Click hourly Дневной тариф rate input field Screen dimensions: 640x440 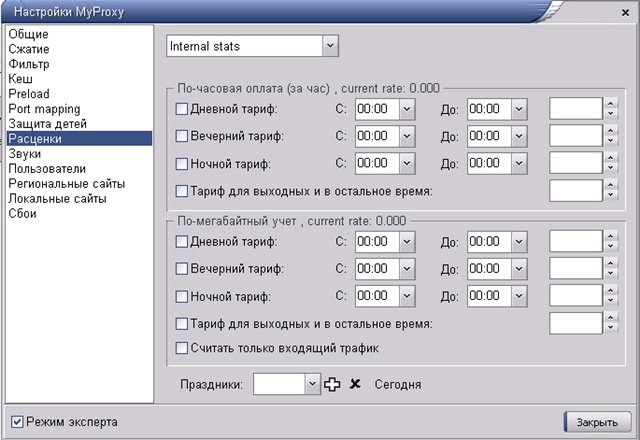pos(576,109)
